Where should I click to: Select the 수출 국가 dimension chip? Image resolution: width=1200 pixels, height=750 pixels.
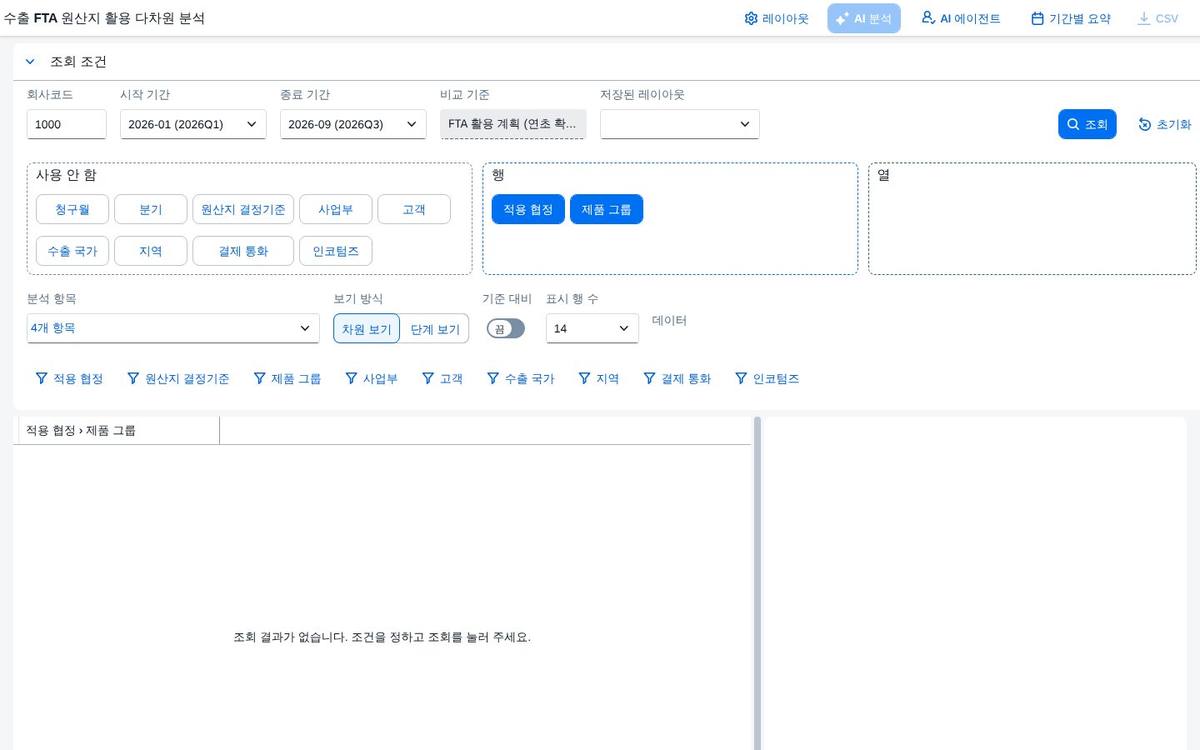coord(72,251)
